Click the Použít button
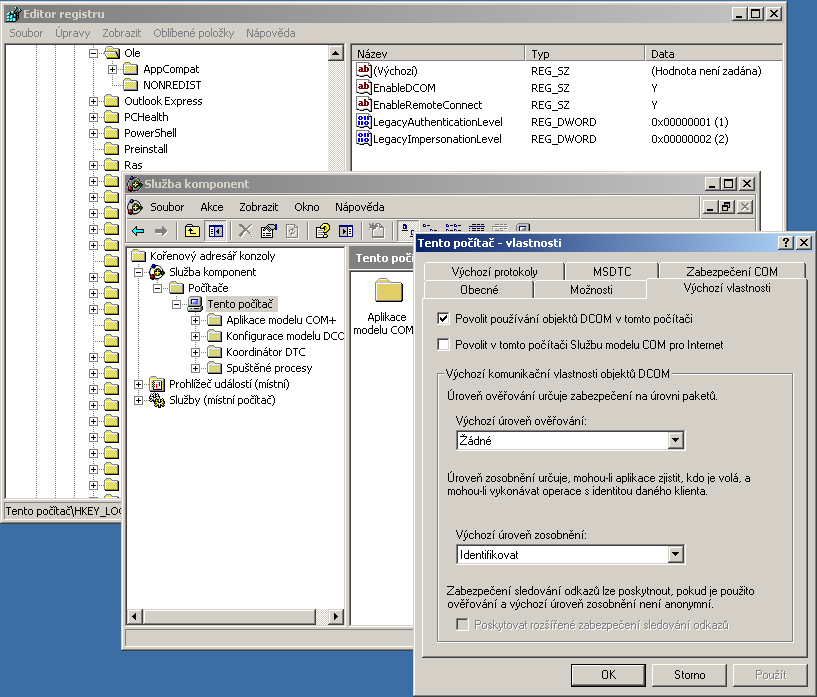The height and width of the screenshot is (697, 817). (x=770, y=675)
